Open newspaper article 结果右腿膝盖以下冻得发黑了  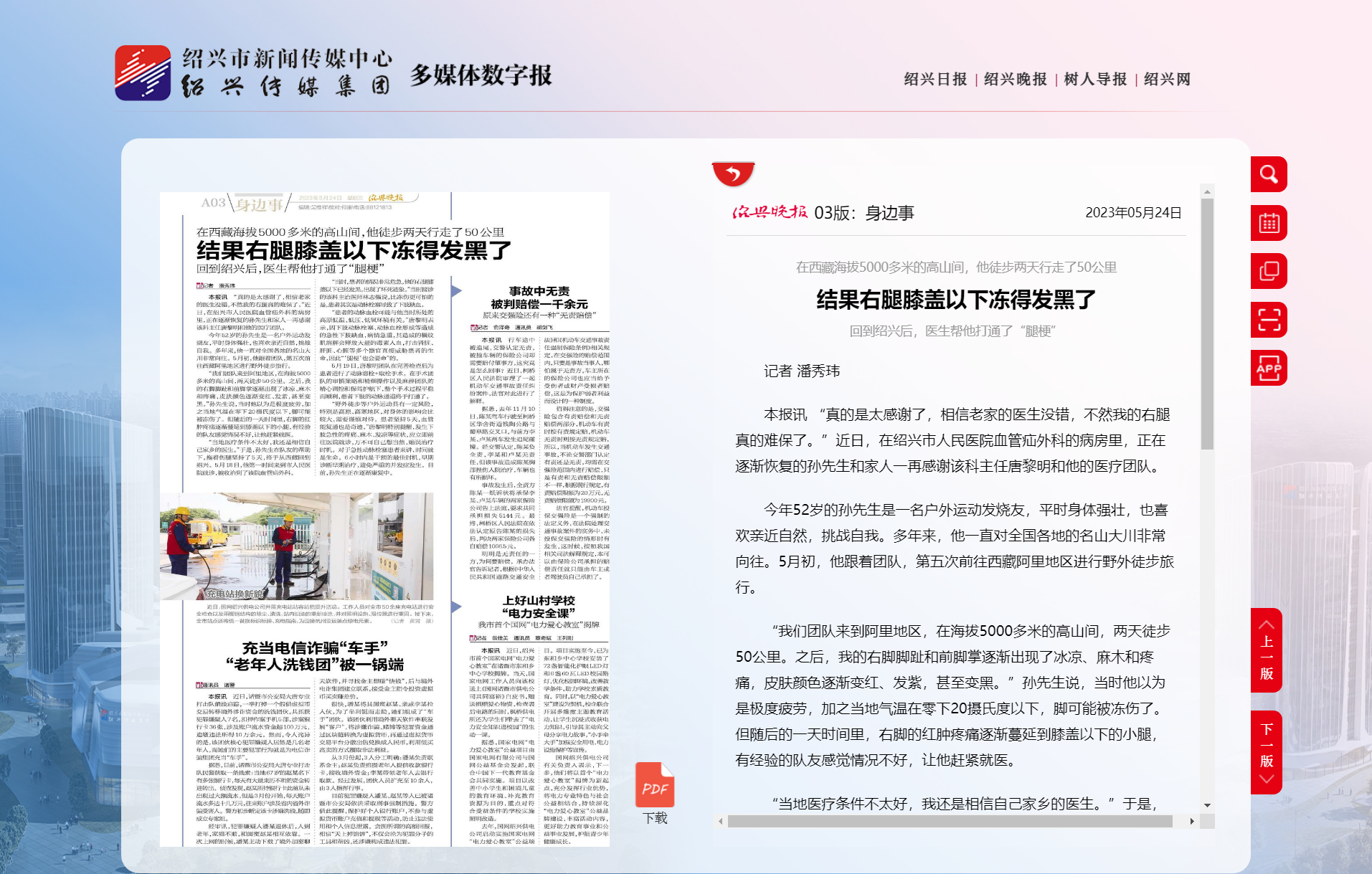(x=354, y=250)
